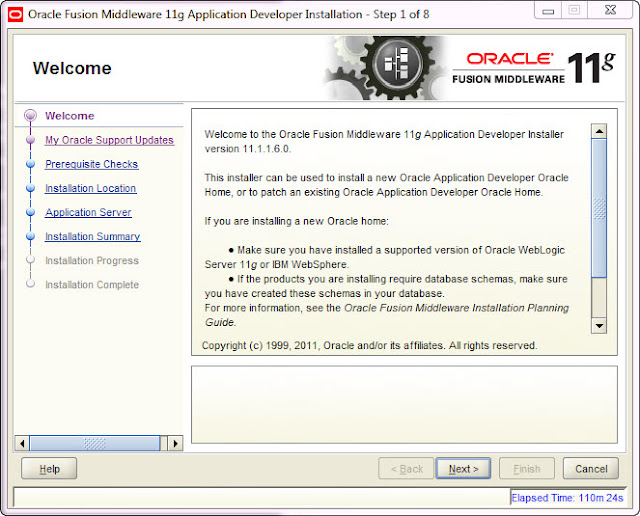Screen dimensions: 640x516
Task: Click the Installation Complete step bullet
Action: coord(30,284)
